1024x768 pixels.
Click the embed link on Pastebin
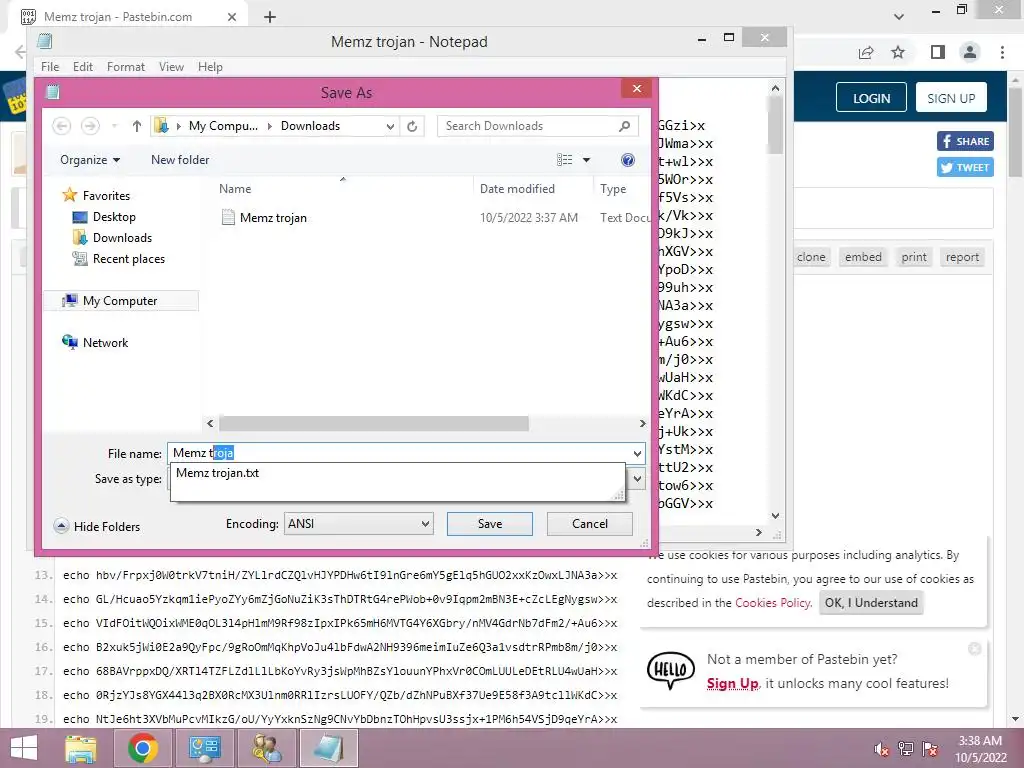click(x=863, y=257)
